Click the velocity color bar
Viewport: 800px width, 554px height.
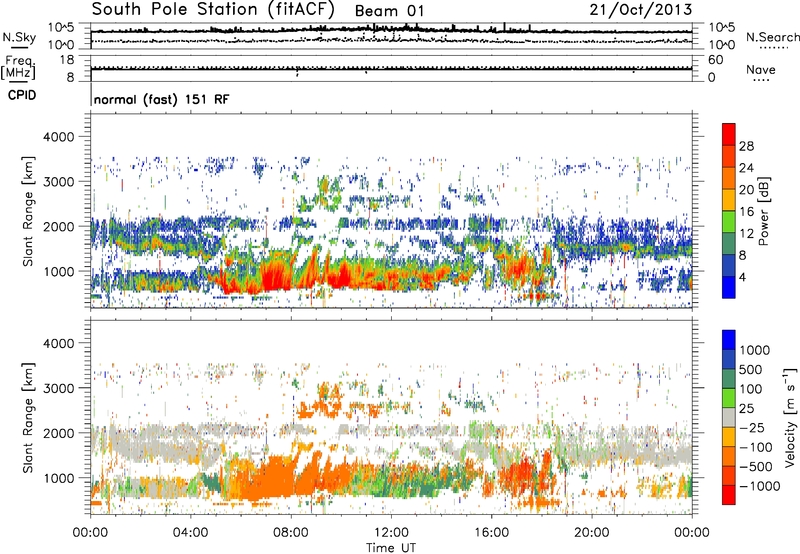tap(729, 417)
